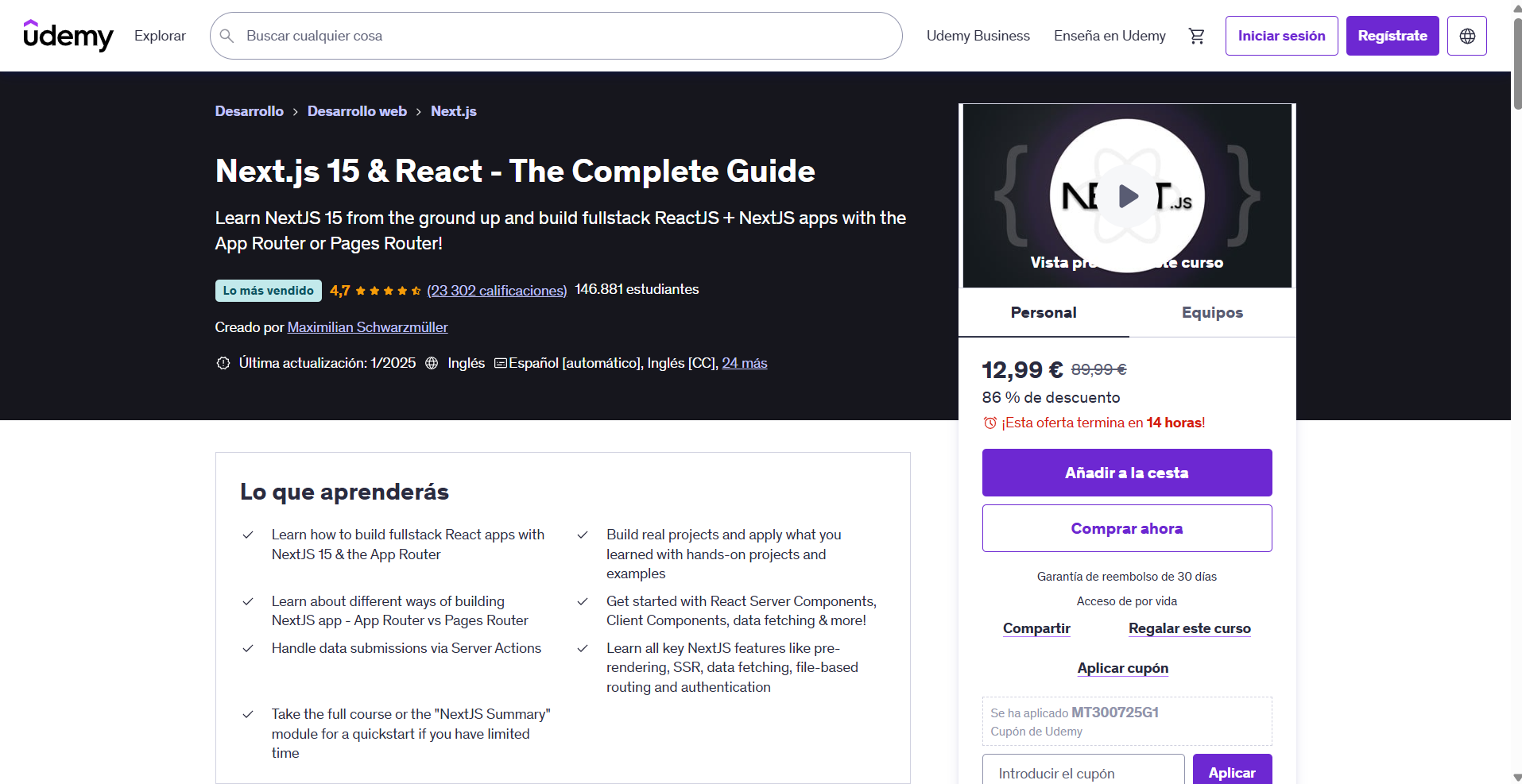Viewport: 1522px width, 784px height.
Task: Click Añadir a la cesta
Action: (1126, 472)
